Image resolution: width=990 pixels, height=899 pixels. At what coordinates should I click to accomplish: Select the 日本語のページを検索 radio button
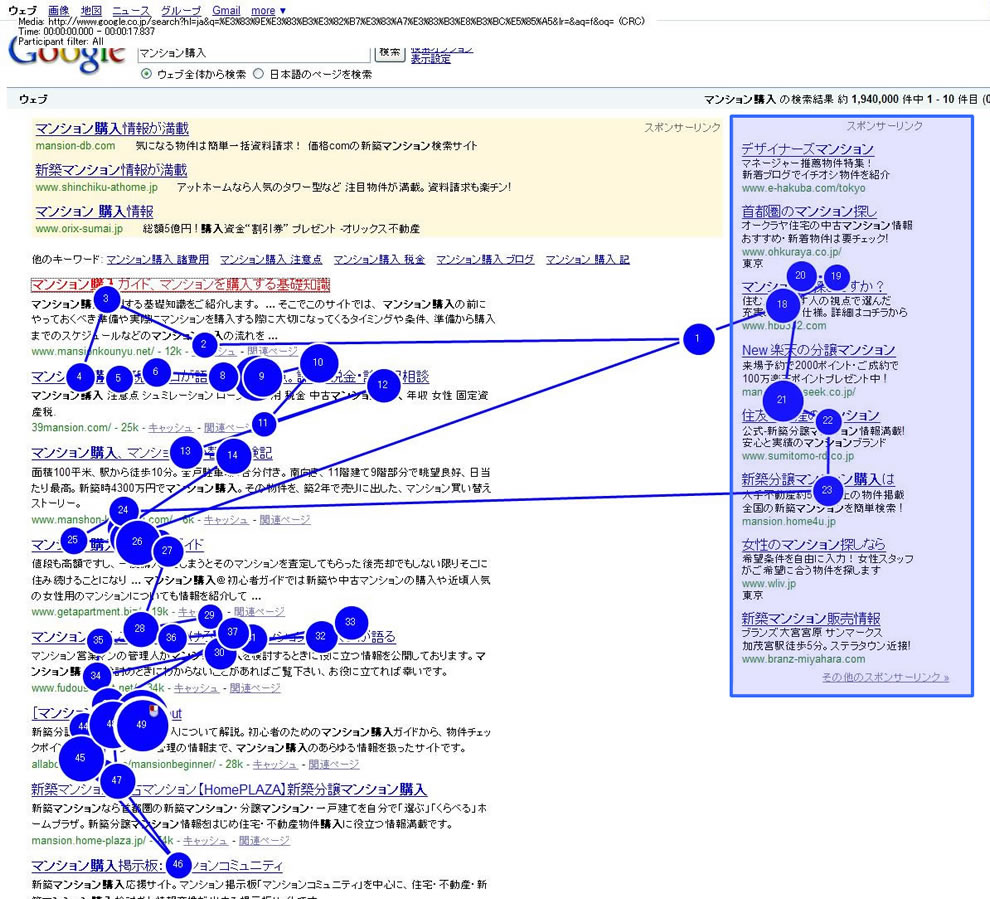(x=258, y=74)
